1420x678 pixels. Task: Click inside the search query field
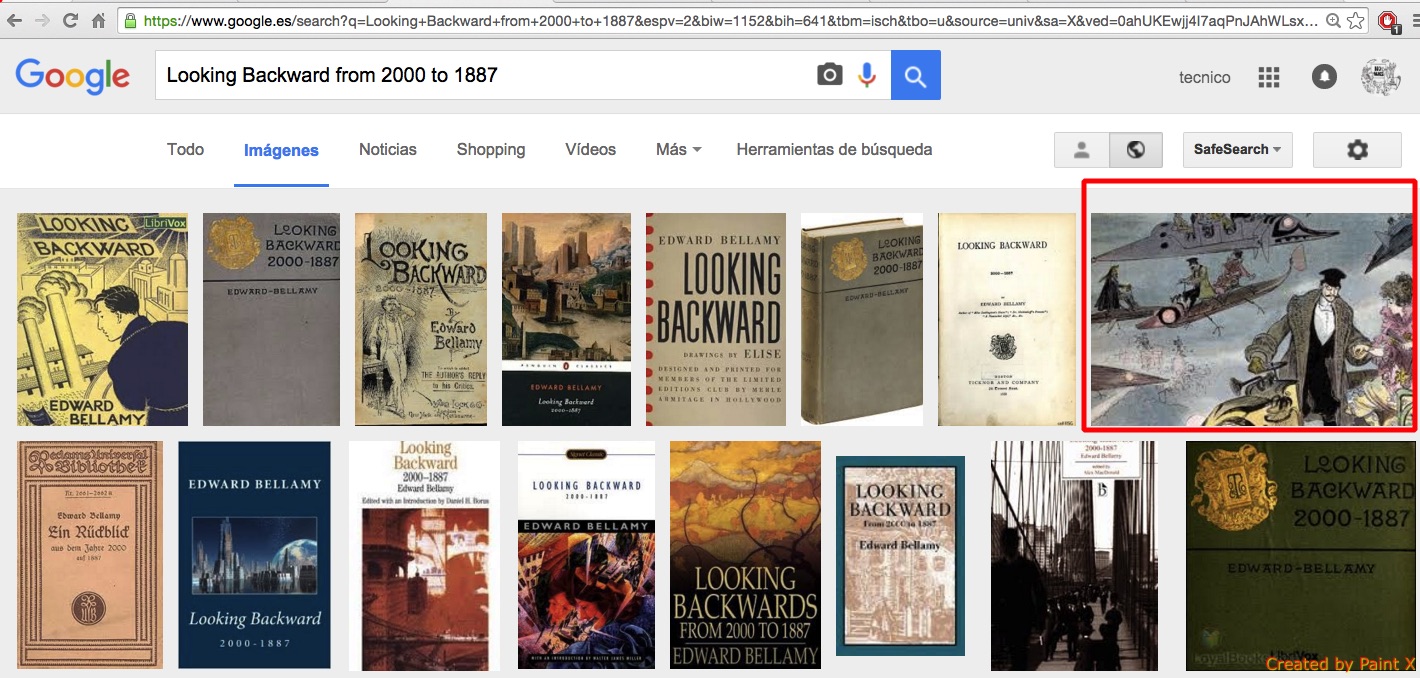[x=480, y=75]
